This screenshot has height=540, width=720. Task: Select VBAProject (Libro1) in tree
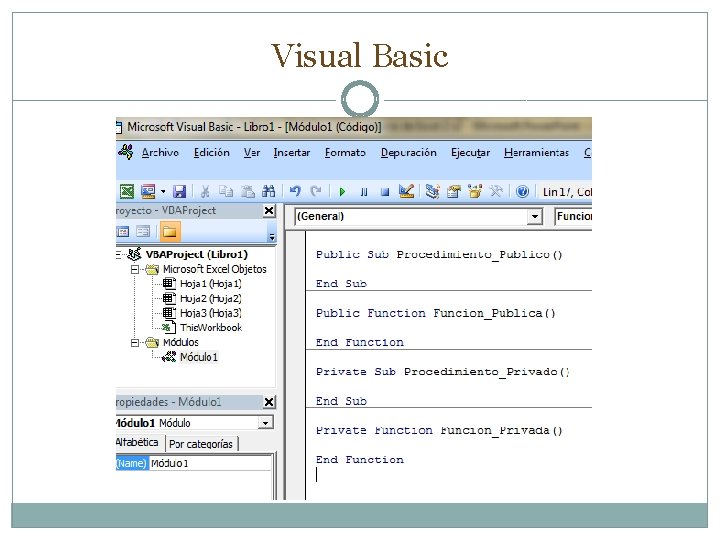point(197,254)
